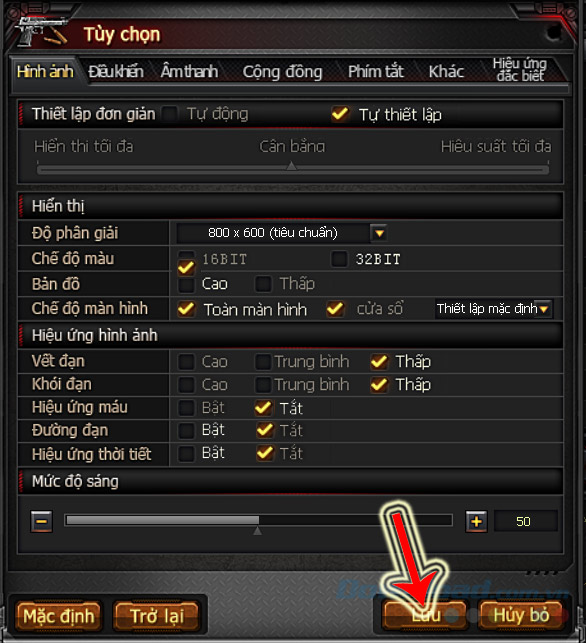Uncheck Toàn màn hình mode
Viewport: 586px width, 643px height.
(x=186, y=309)
